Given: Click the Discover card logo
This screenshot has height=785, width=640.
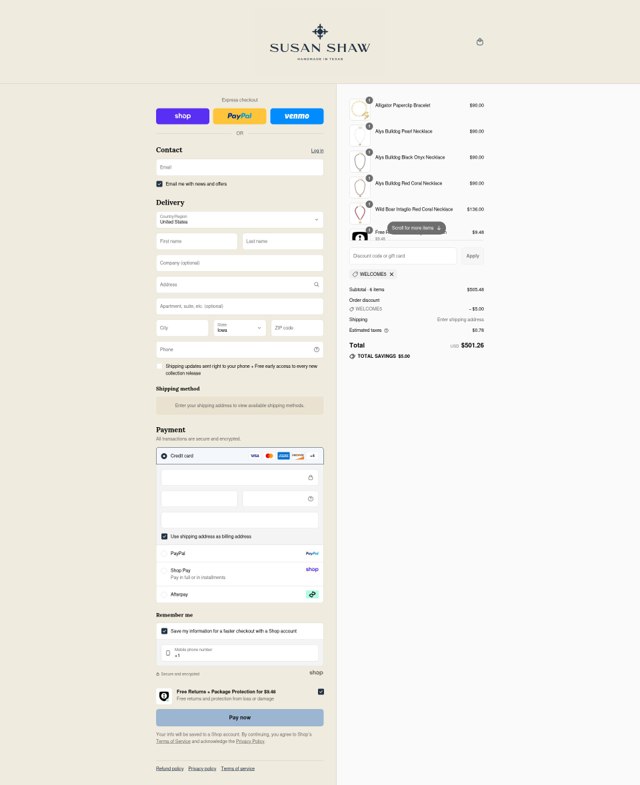Looking at the screenshot, I should [298, 456].
